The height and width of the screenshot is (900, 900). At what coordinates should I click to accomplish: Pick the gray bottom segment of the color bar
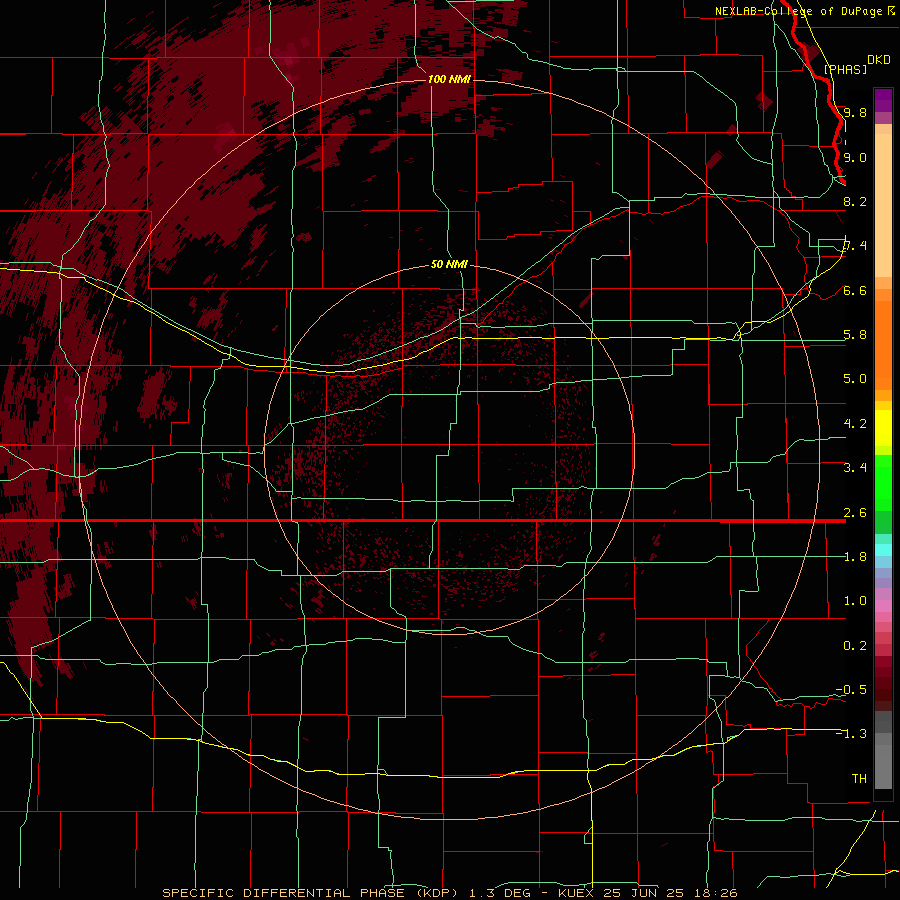(883, 763)
